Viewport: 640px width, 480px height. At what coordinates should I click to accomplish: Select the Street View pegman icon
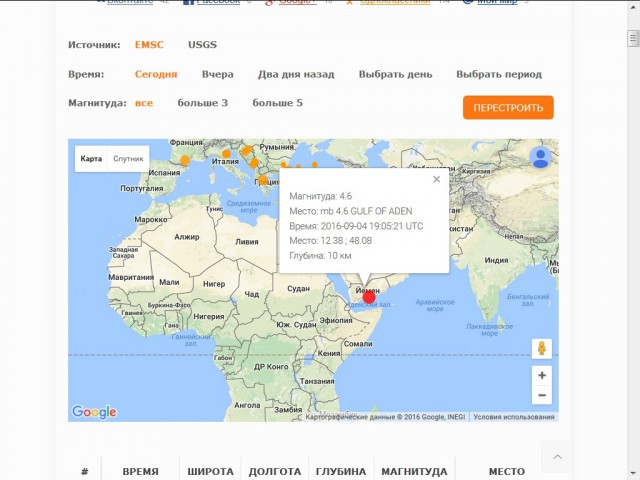click(542, 349)
